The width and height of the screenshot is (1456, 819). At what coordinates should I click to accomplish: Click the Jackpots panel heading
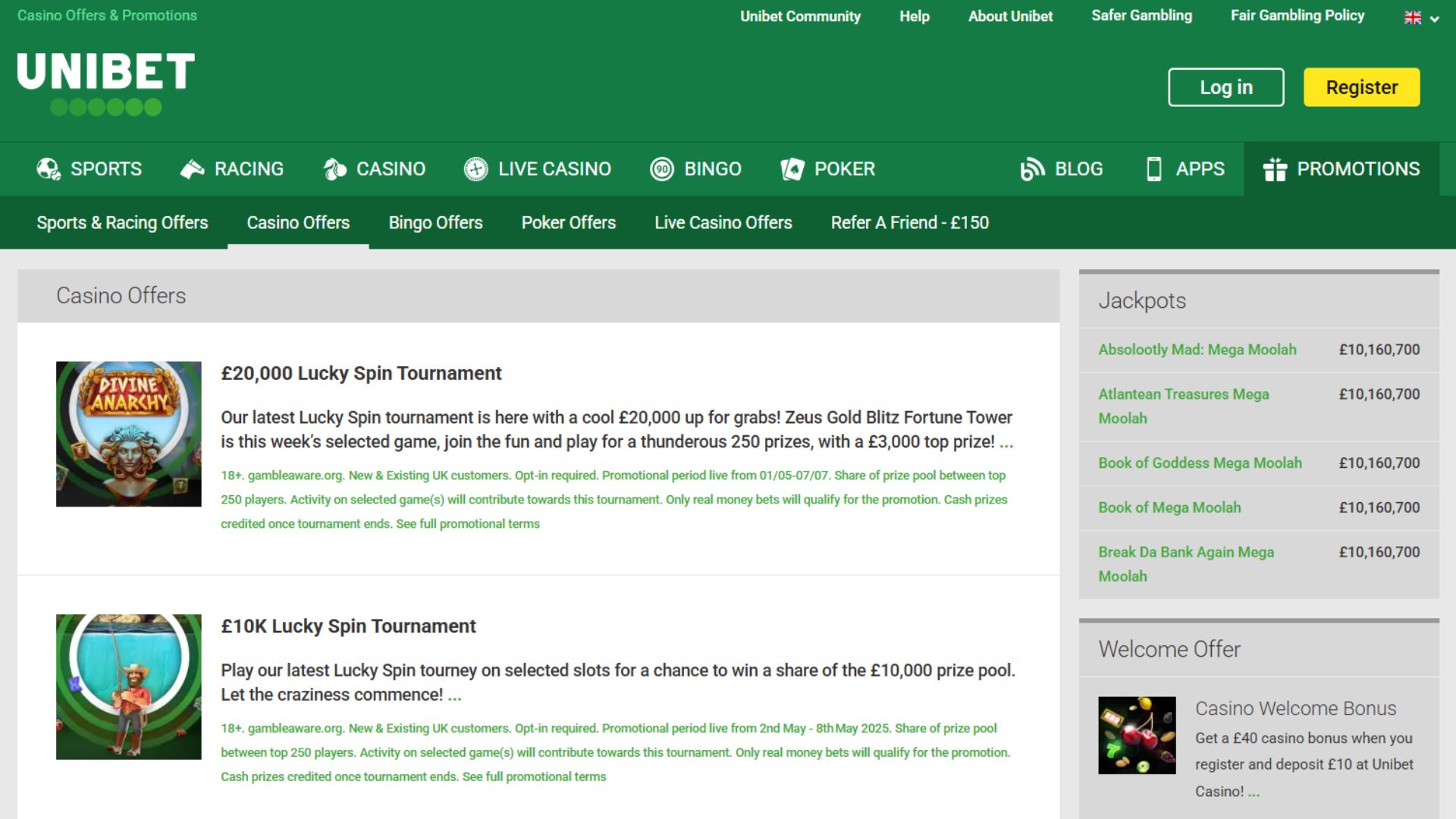[1142, 301]
